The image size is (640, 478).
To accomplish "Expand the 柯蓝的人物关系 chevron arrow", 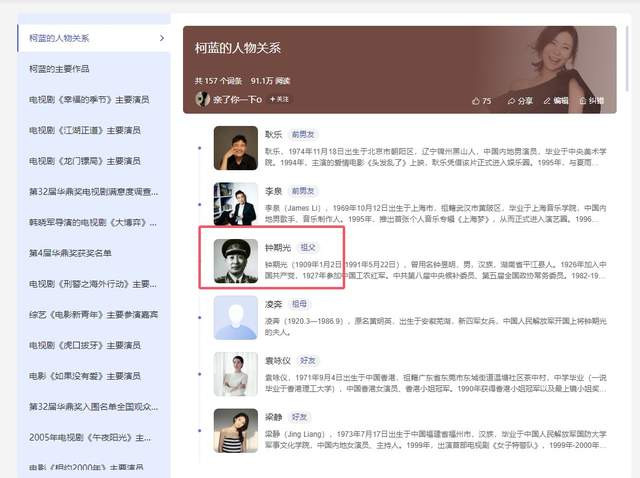I will 162,38.
